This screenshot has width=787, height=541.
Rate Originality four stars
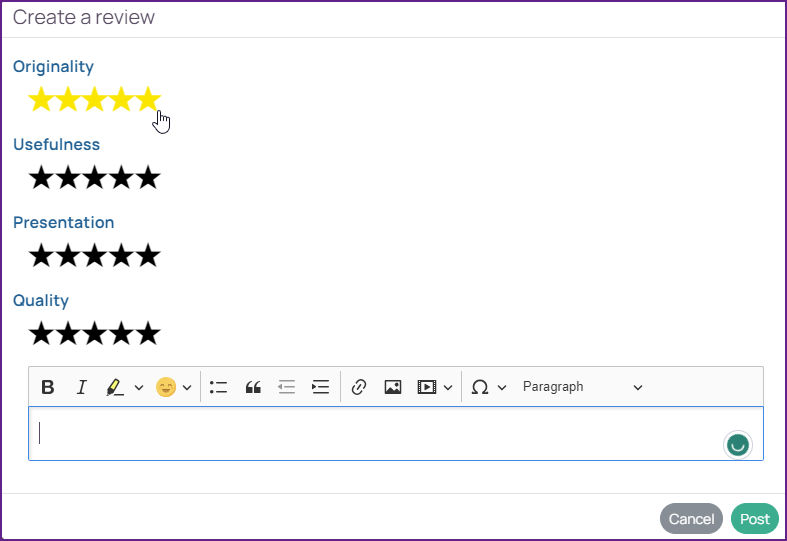[121, 99]
